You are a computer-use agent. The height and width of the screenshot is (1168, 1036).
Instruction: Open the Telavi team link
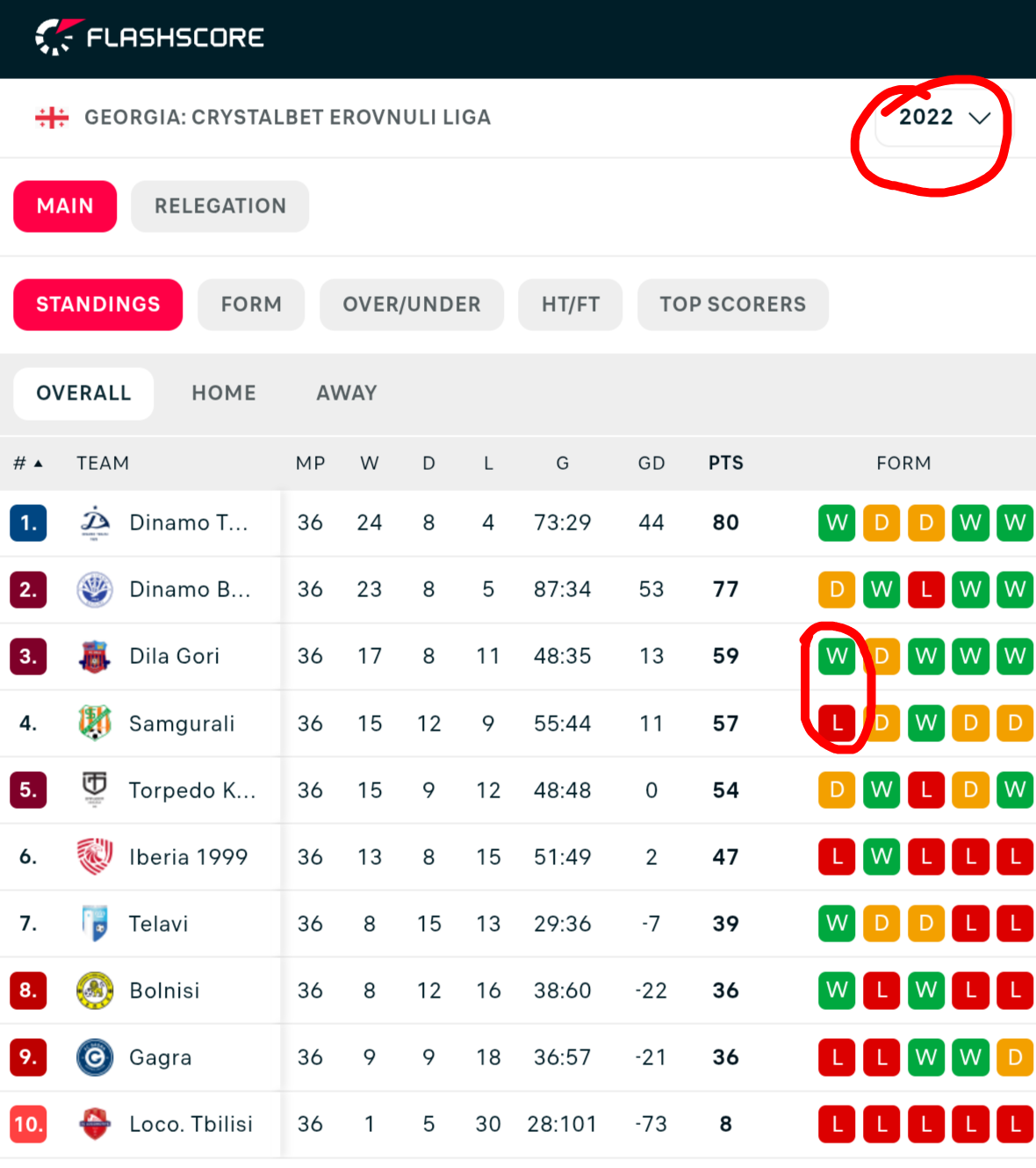click(x=158, y=924)
